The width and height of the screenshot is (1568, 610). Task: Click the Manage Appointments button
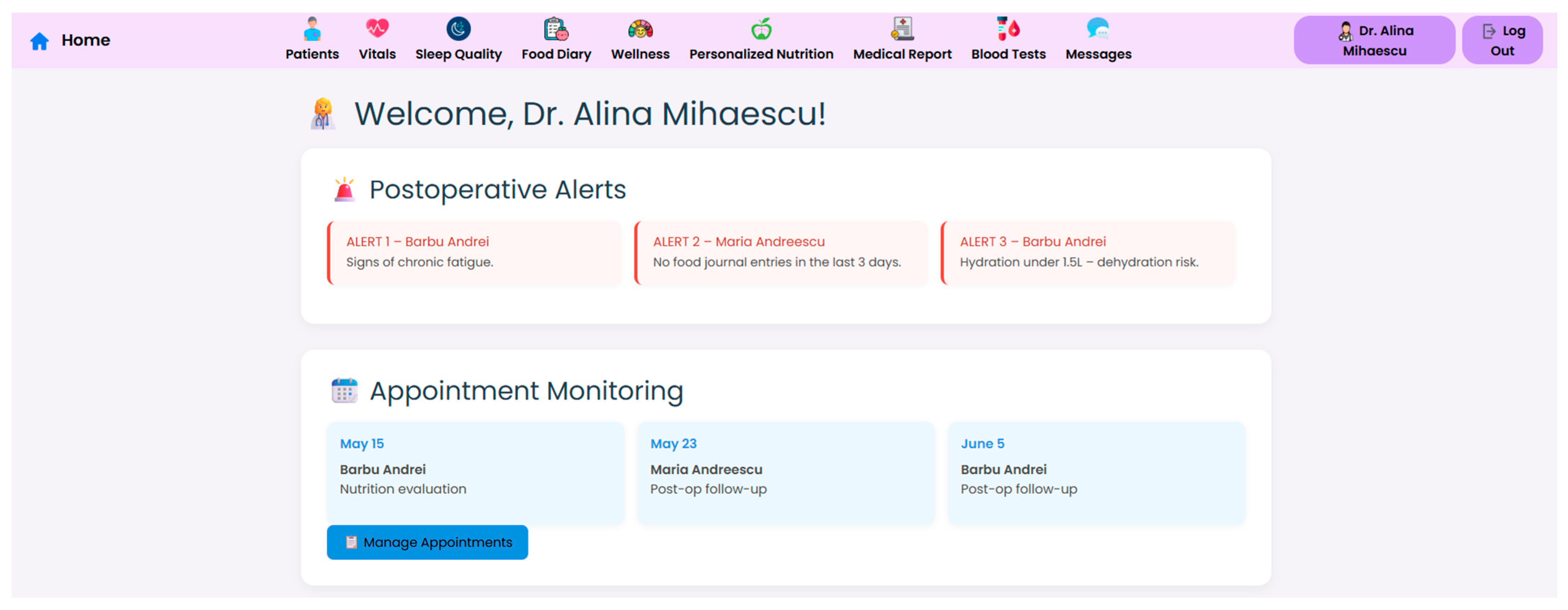(x=427, y=542)
